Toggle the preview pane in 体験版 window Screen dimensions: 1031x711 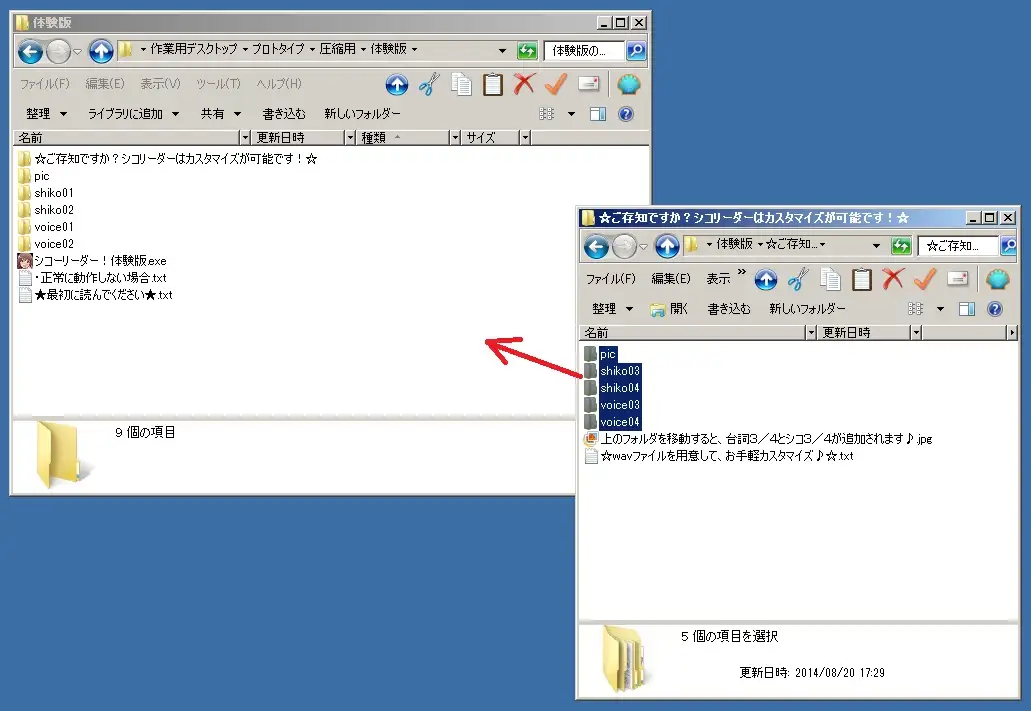pyautogui.click(x=598, y=114)
